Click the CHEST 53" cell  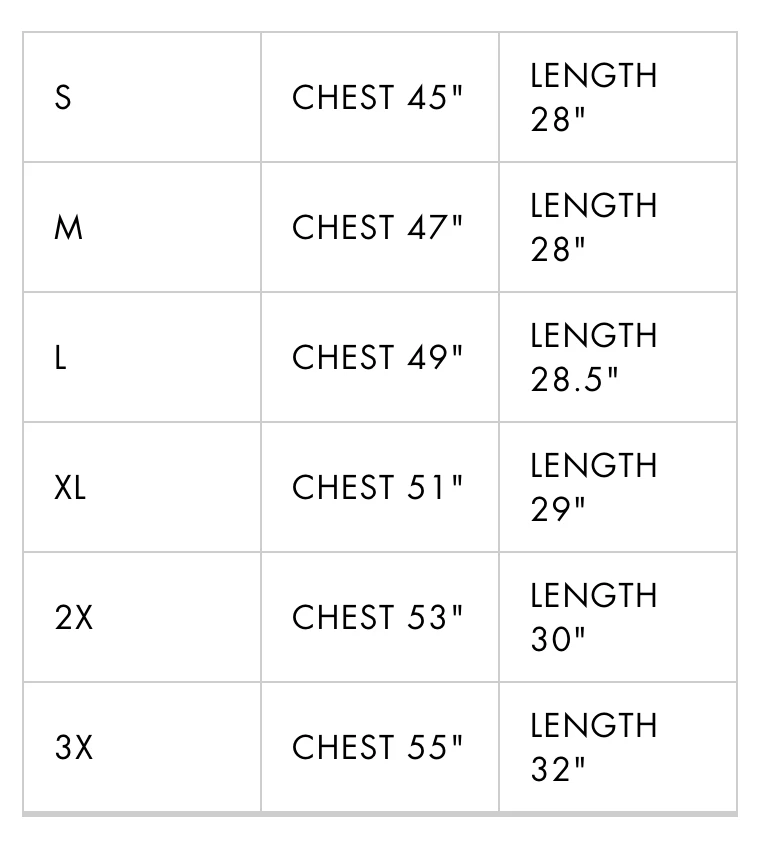378,618
